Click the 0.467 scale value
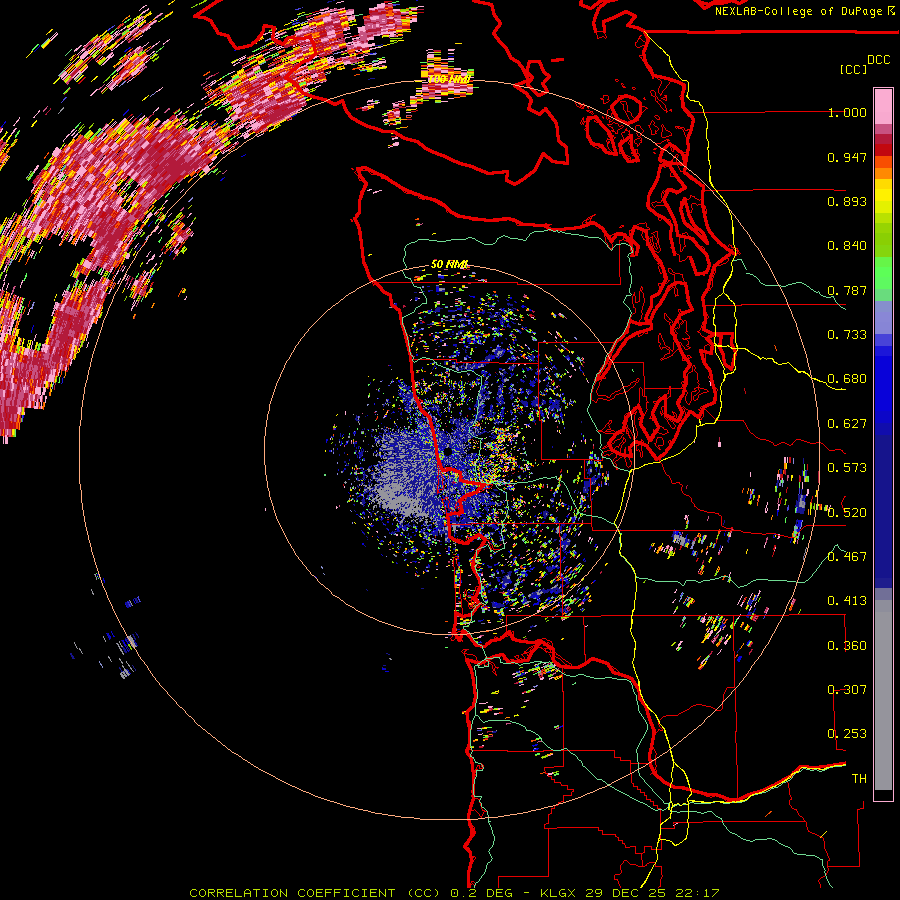900x900 pixels. tap(847, 557)
